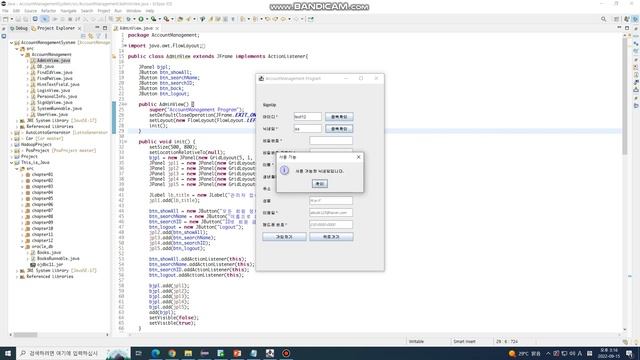Toggle code folding at the import line
This screenshot has width=640, height=360.
125,46
